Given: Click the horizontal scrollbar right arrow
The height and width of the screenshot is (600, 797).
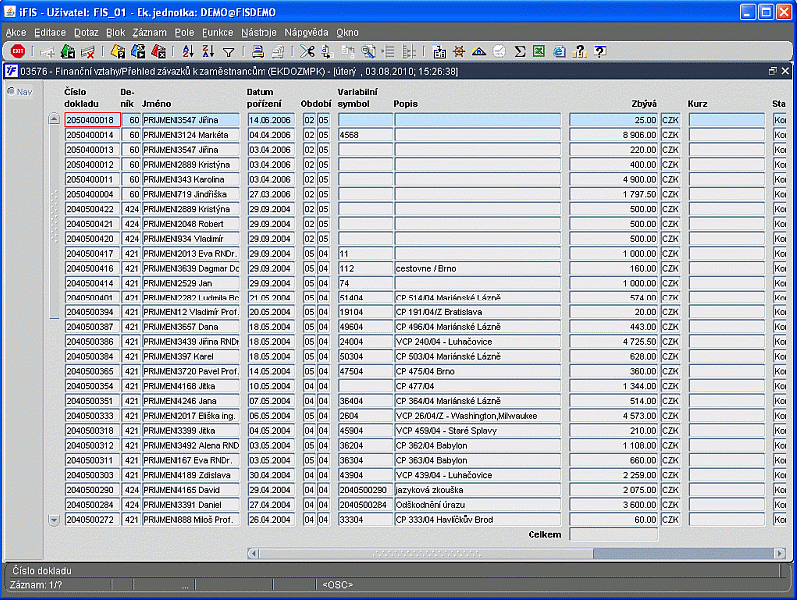Looking at the screenshot, I should 780,553.
